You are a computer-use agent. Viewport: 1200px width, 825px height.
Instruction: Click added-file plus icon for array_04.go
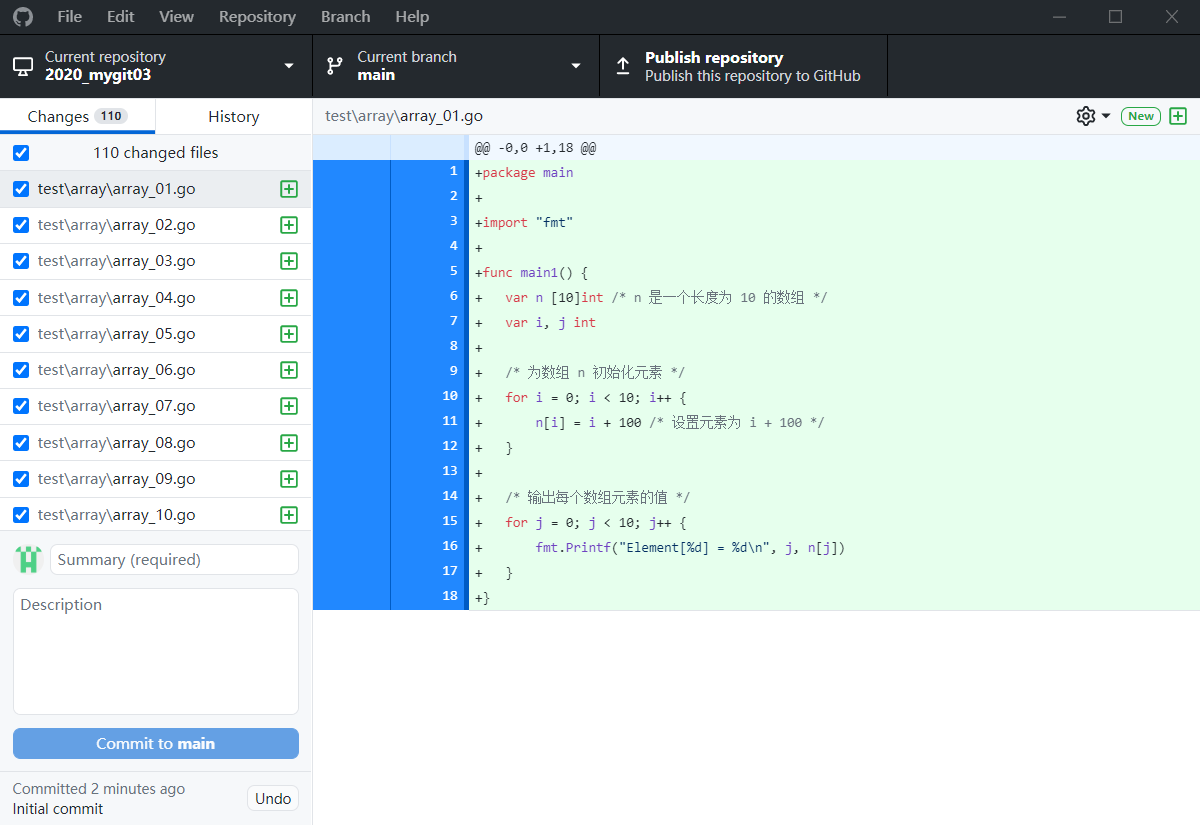coord(289,298)
